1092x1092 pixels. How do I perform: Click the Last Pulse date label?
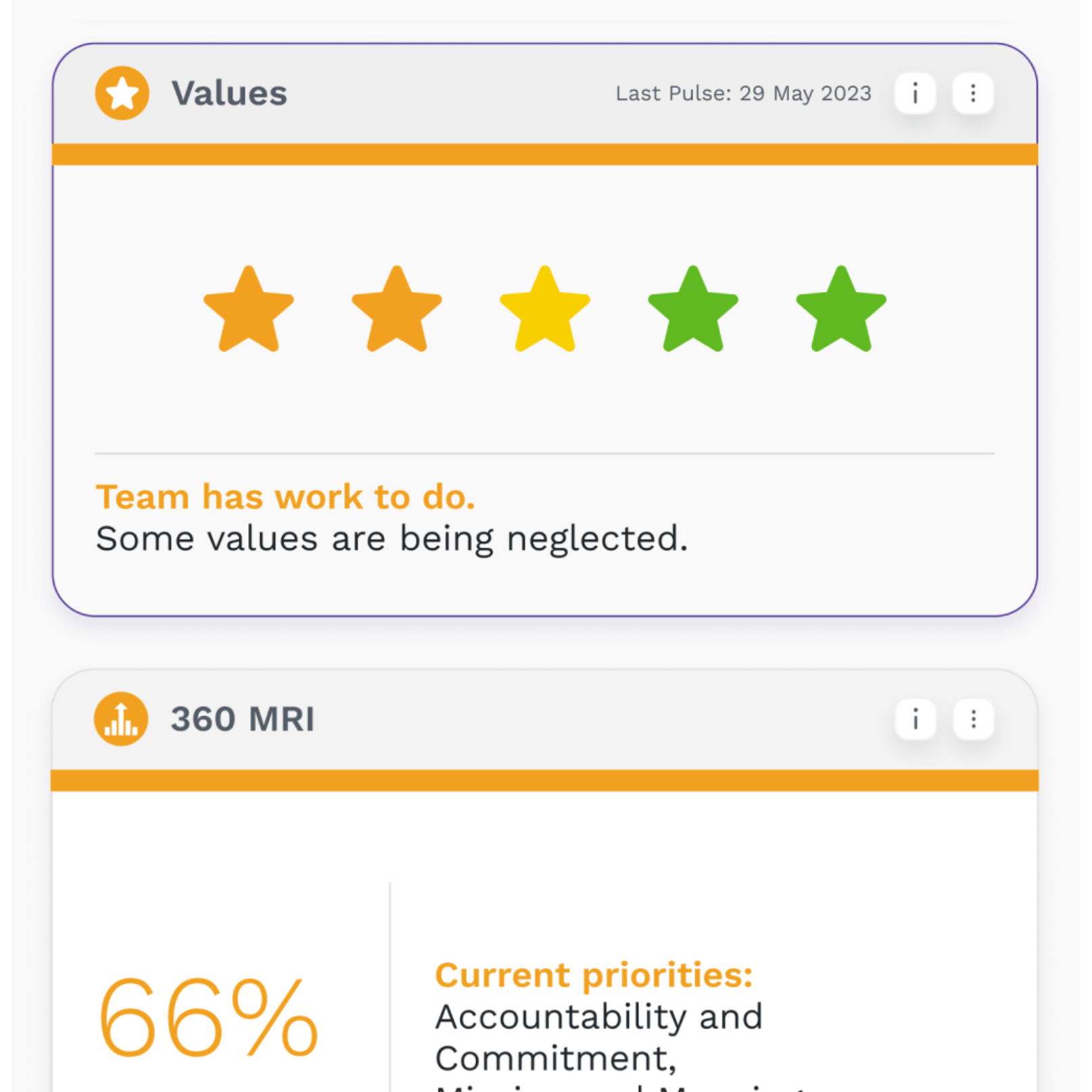[x=743, y=93]
